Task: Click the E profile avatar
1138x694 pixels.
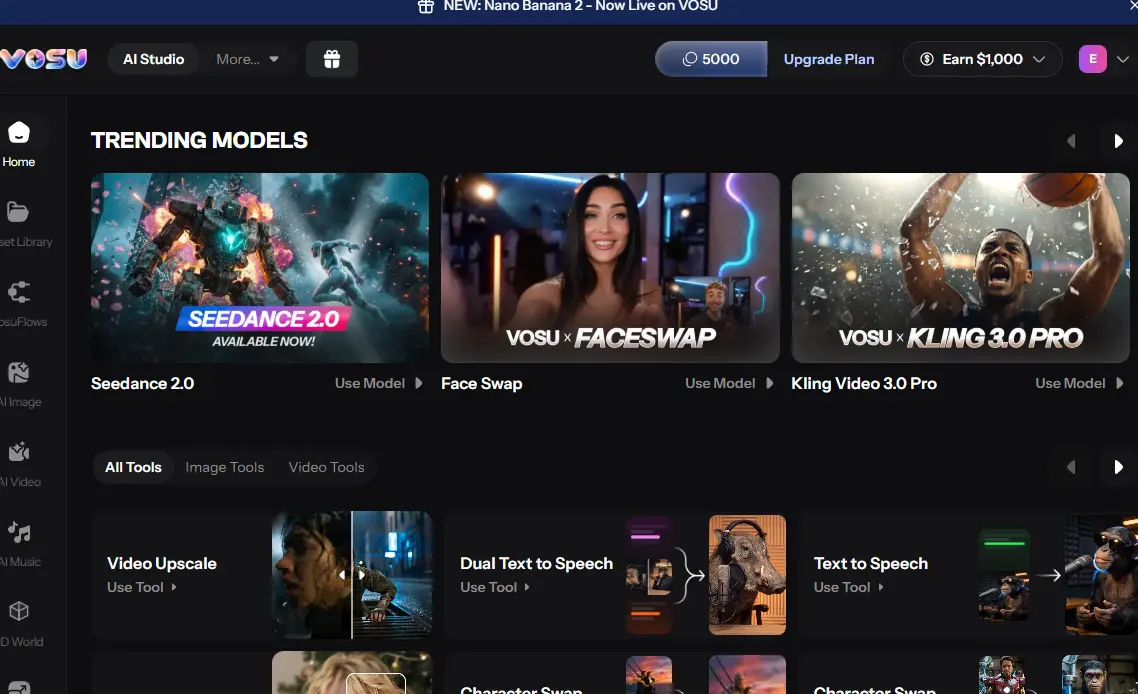Action: tap(1092, 59)
